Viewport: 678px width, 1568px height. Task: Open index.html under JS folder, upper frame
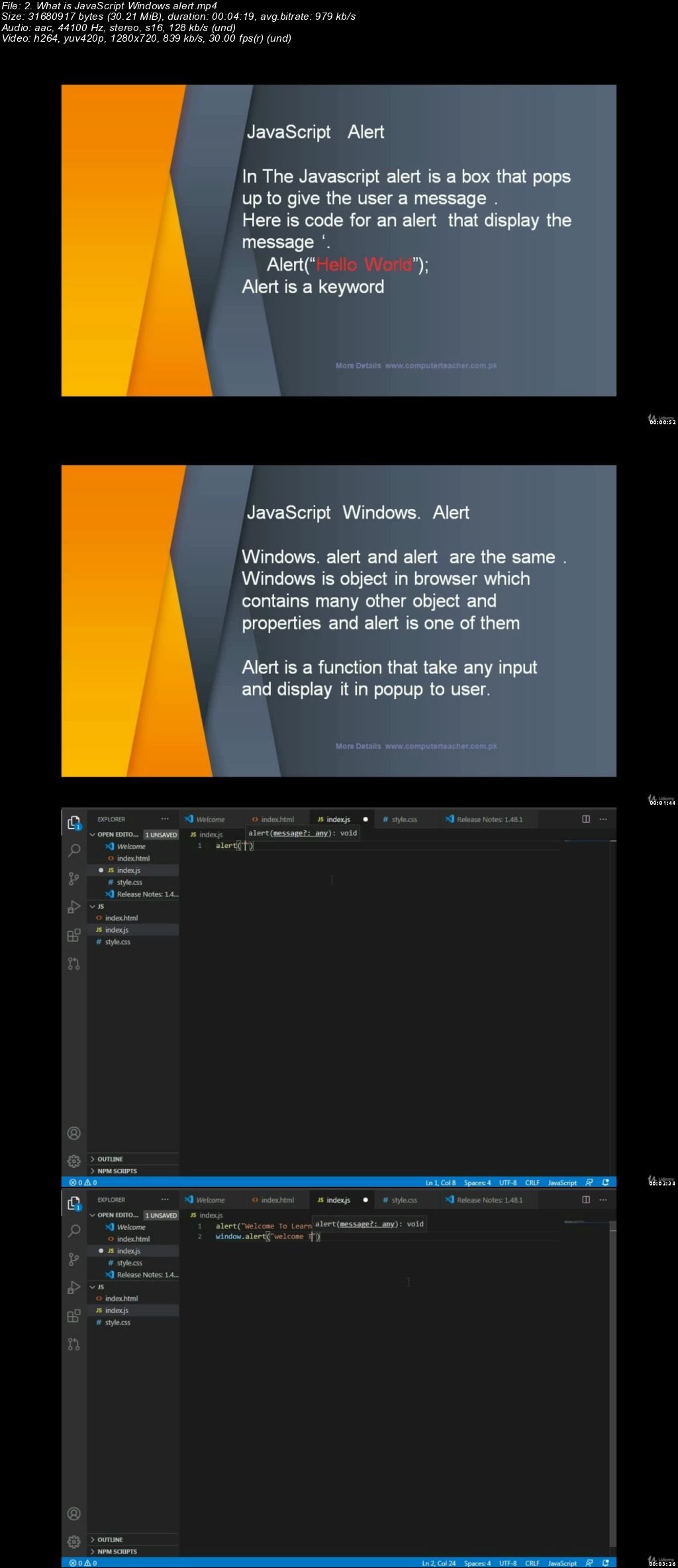coord(133,918)
